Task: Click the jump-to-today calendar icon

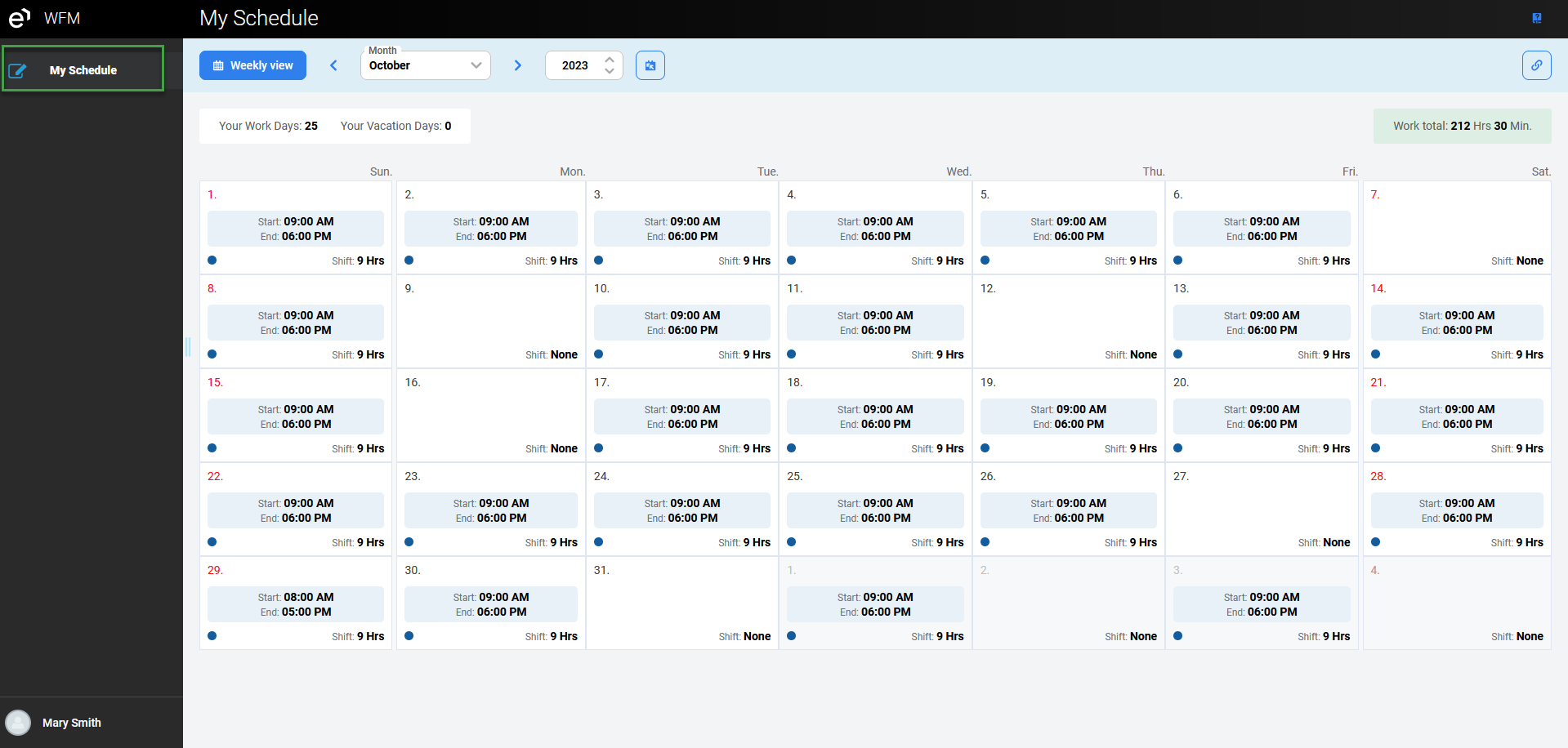Action: (x=650, y=65)
